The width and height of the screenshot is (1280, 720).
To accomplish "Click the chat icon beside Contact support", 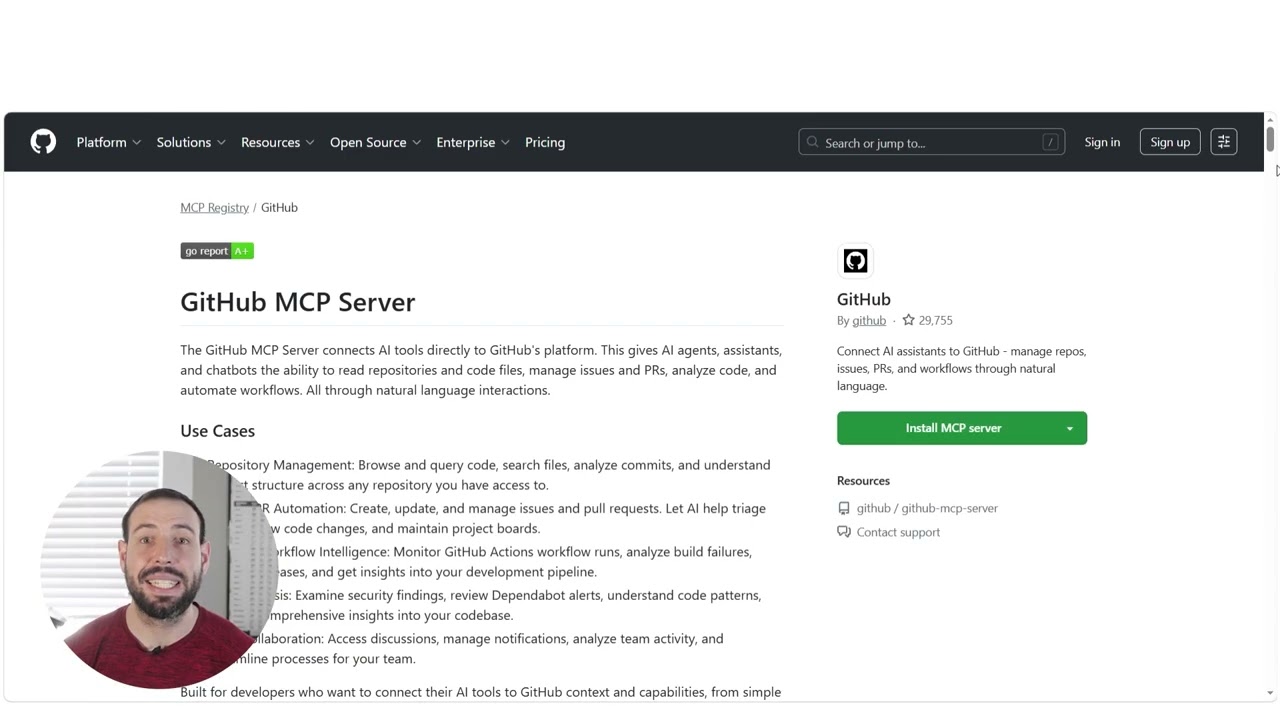I will tap(844, 532).
